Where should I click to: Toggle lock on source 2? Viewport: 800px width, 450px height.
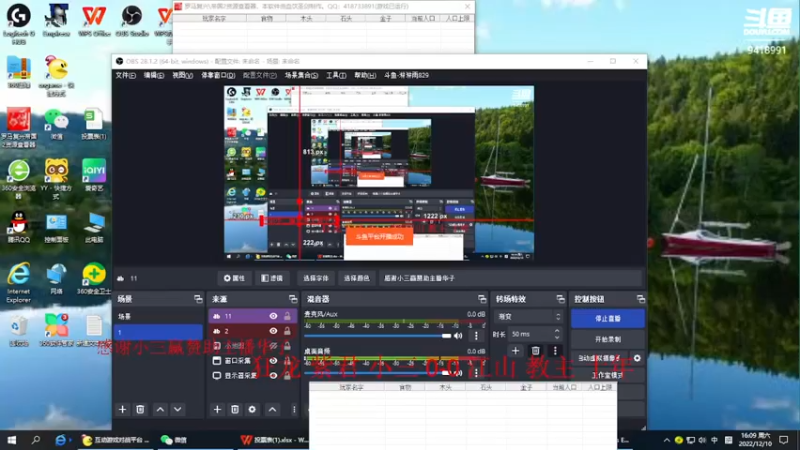click(x=287, y=331)
